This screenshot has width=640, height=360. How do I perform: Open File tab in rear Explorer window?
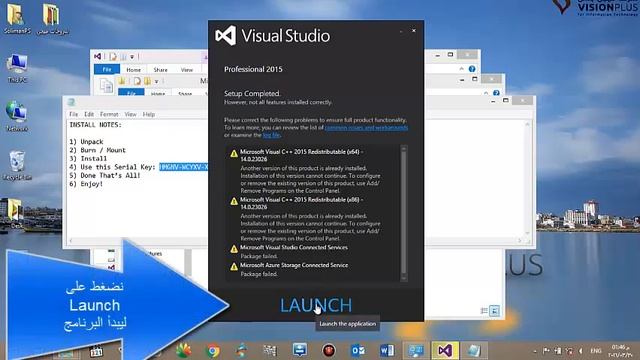107,69
